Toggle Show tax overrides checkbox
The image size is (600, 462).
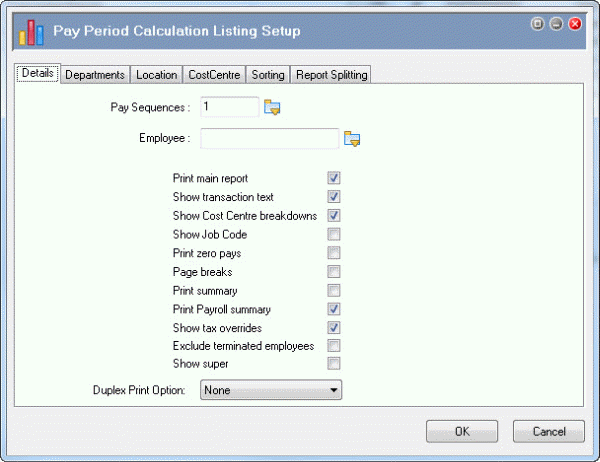coord(334,328)
